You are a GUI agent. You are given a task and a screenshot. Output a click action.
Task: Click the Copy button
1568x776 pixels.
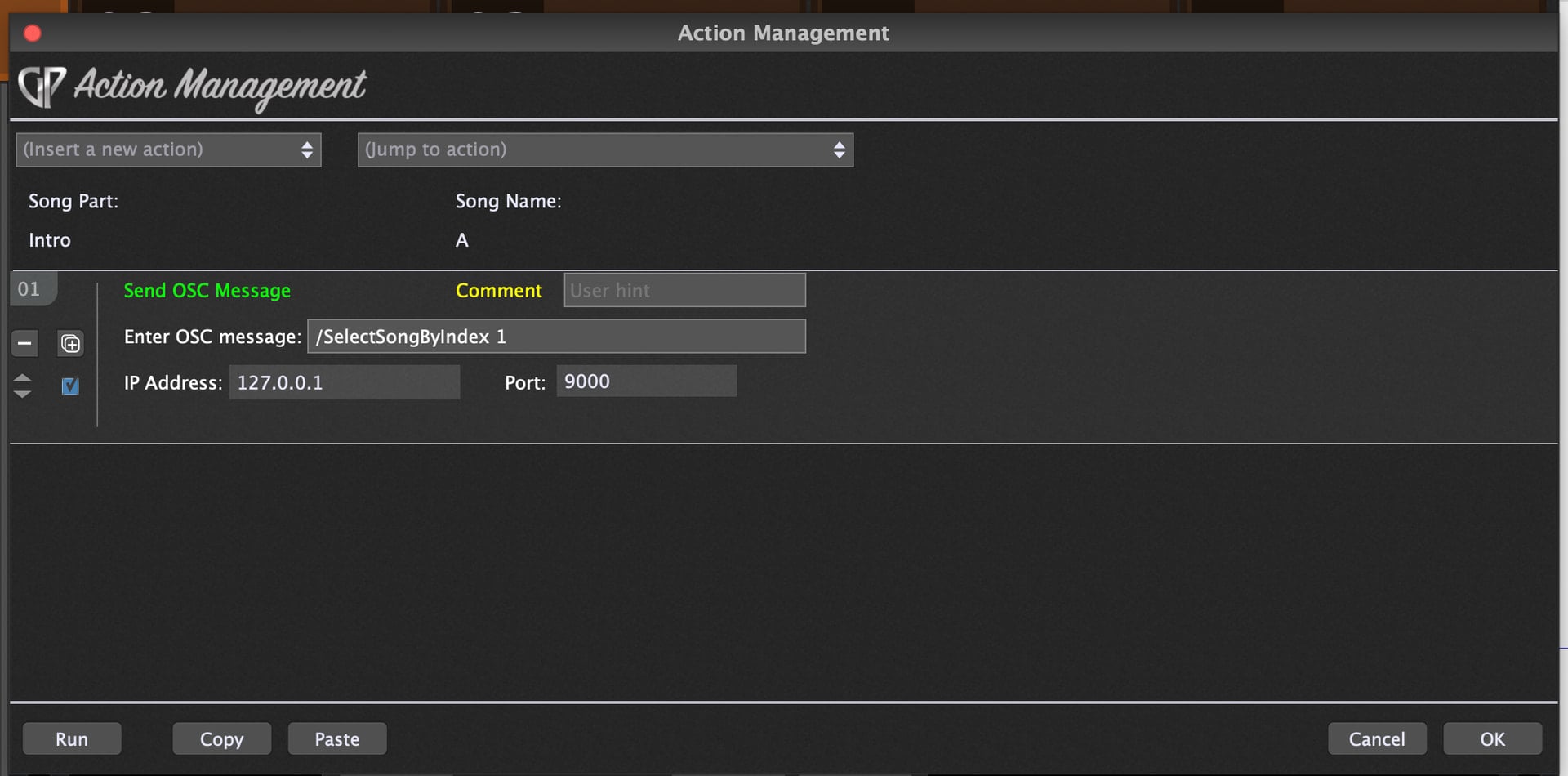[221, 738]
